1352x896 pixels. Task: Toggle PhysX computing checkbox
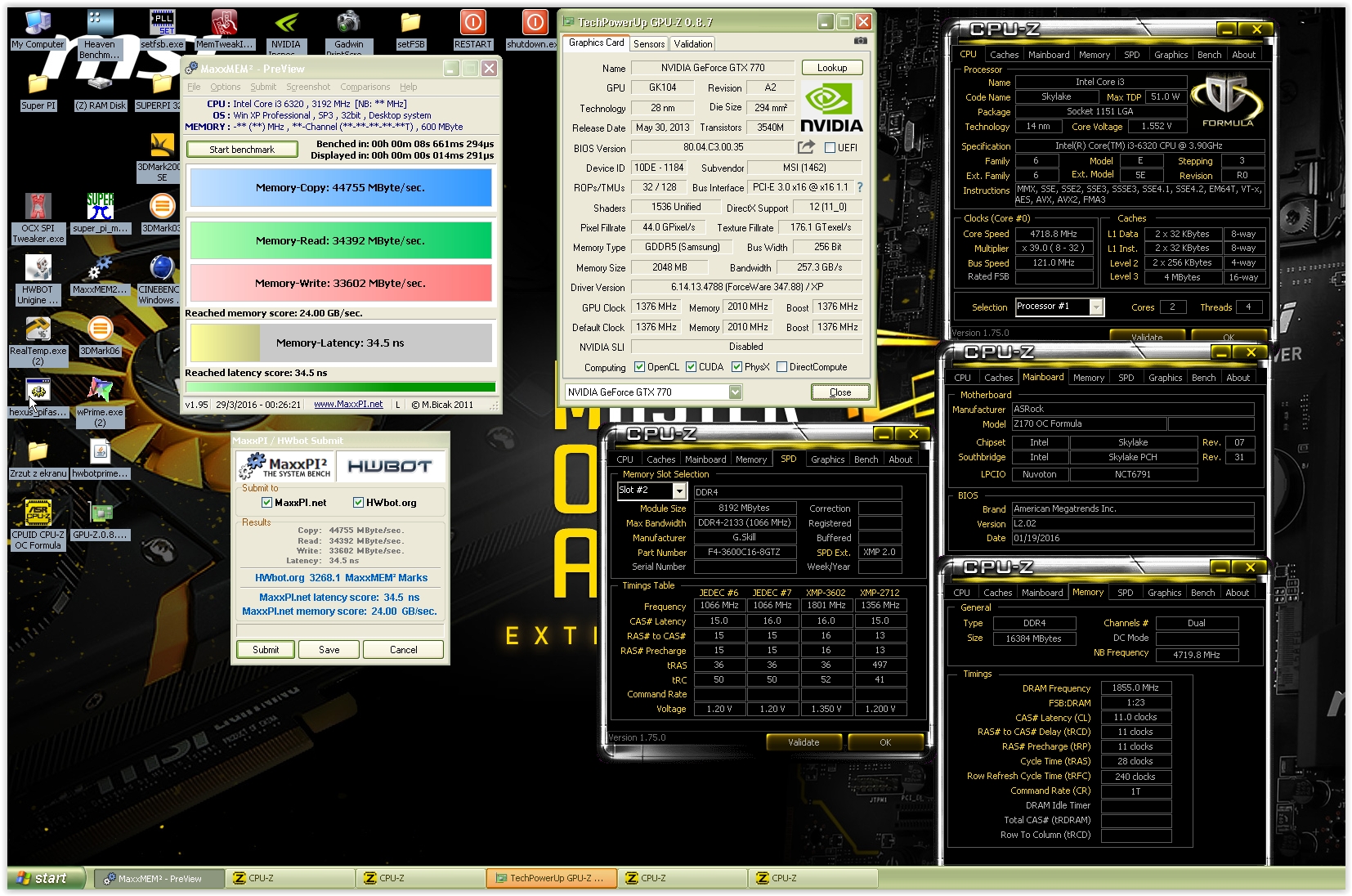(x=736, y=367)
